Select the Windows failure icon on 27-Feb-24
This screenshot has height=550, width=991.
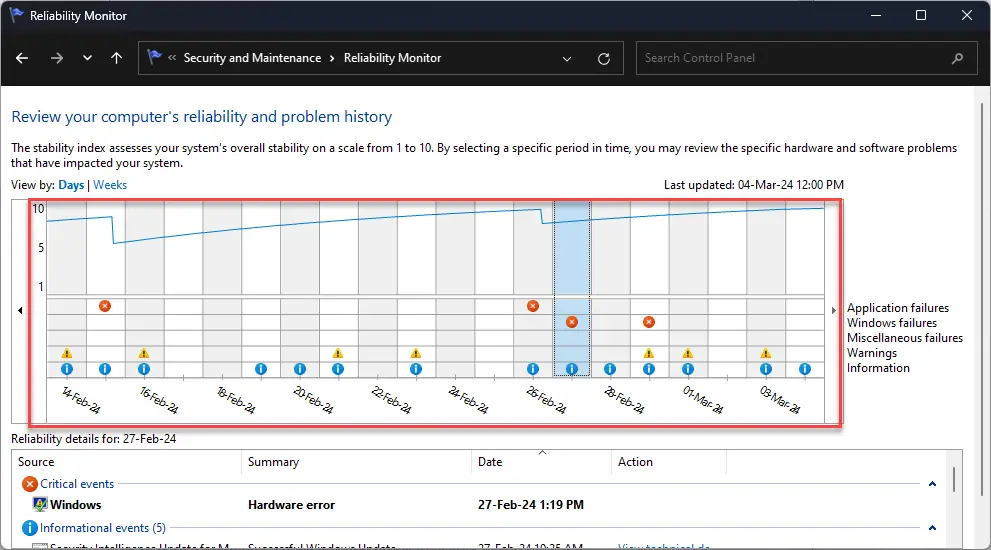pyautogui.click(x=571, y=322)
